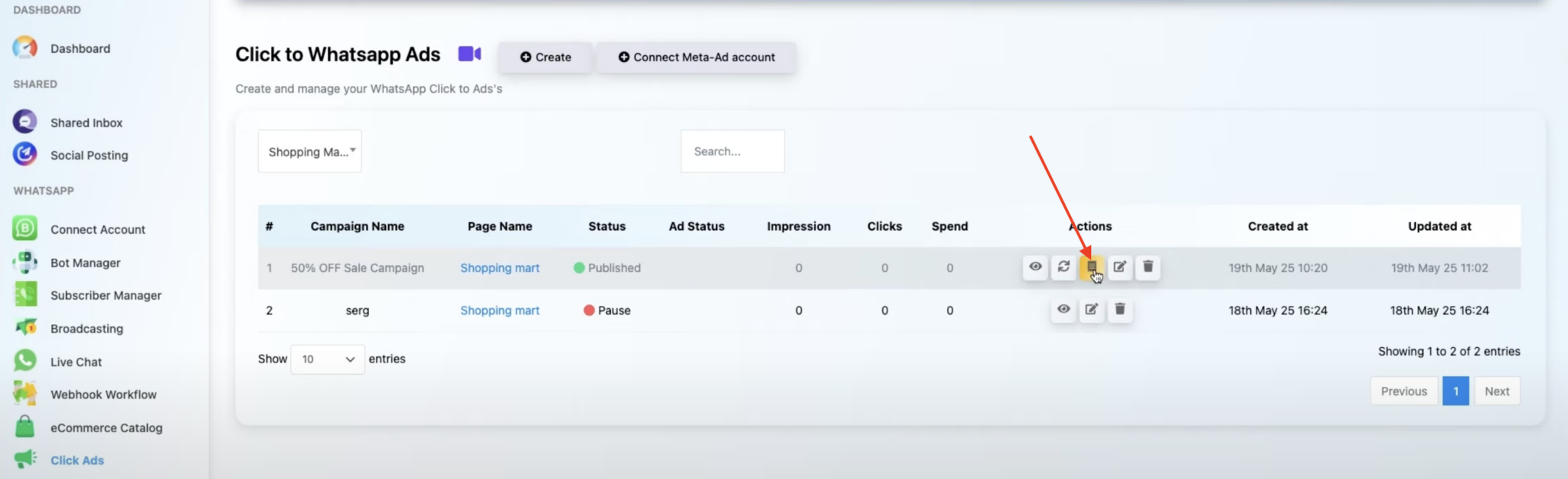This screenshot has height=479, width=1568.
Task: Click the Showing 1 to 2 of 2 entries text
Action: (x=1449, y=351)
